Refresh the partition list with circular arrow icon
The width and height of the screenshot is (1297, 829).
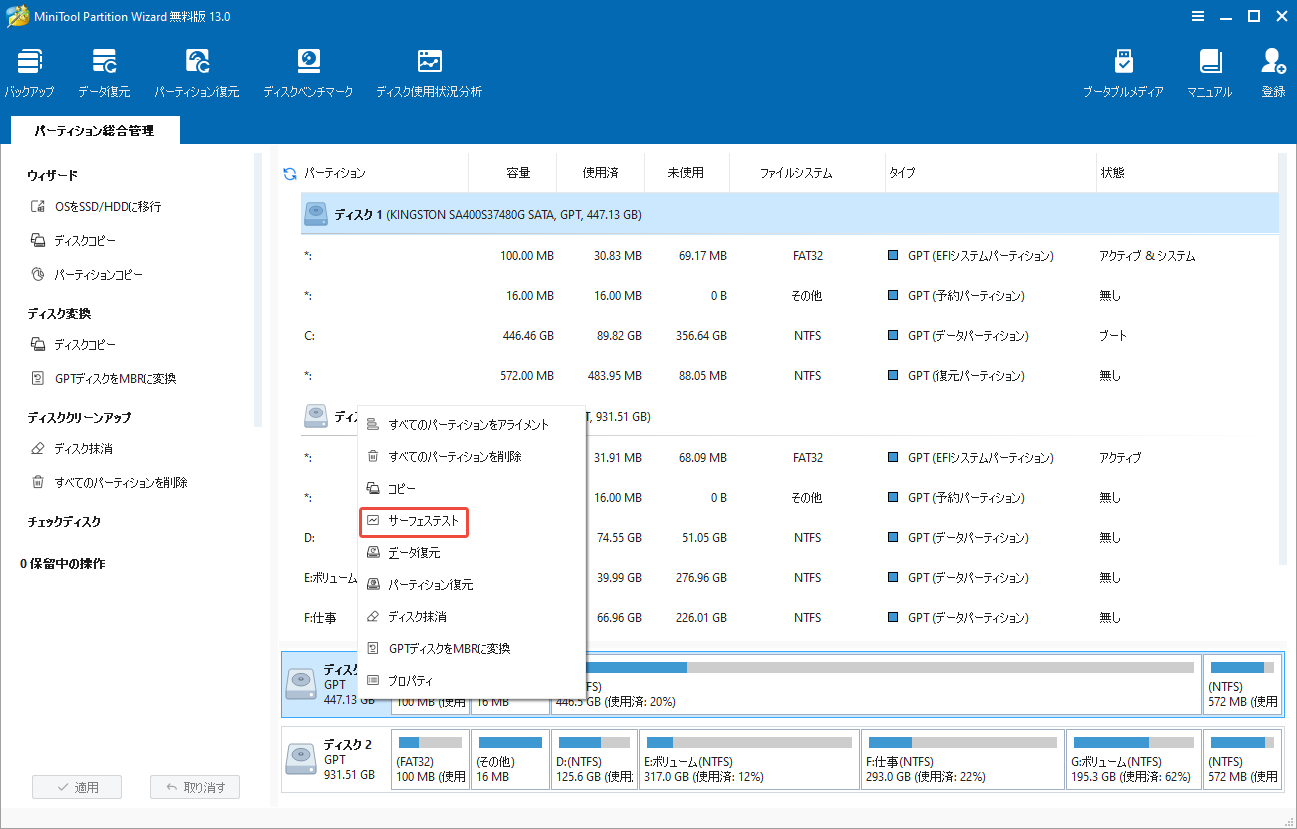(x=289, y=172)
